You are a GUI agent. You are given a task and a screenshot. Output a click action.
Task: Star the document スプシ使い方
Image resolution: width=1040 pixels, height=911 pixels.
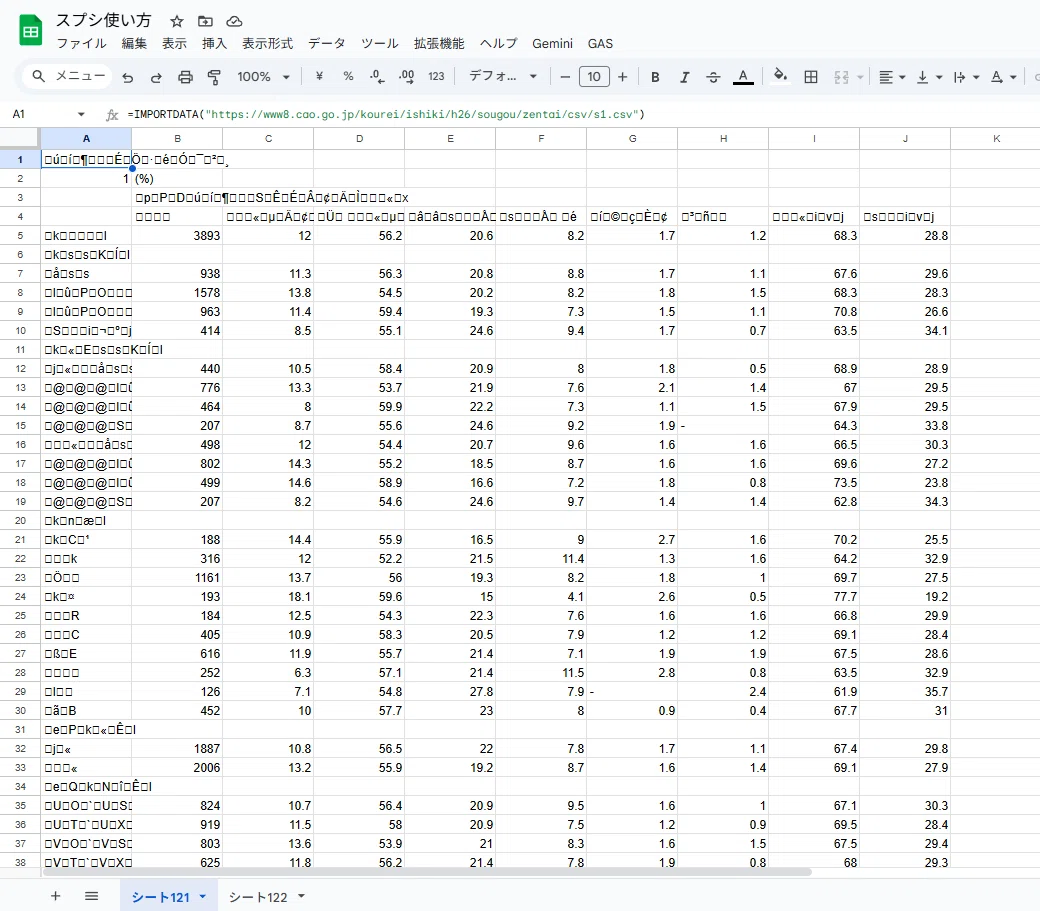(x=176, y=21)
